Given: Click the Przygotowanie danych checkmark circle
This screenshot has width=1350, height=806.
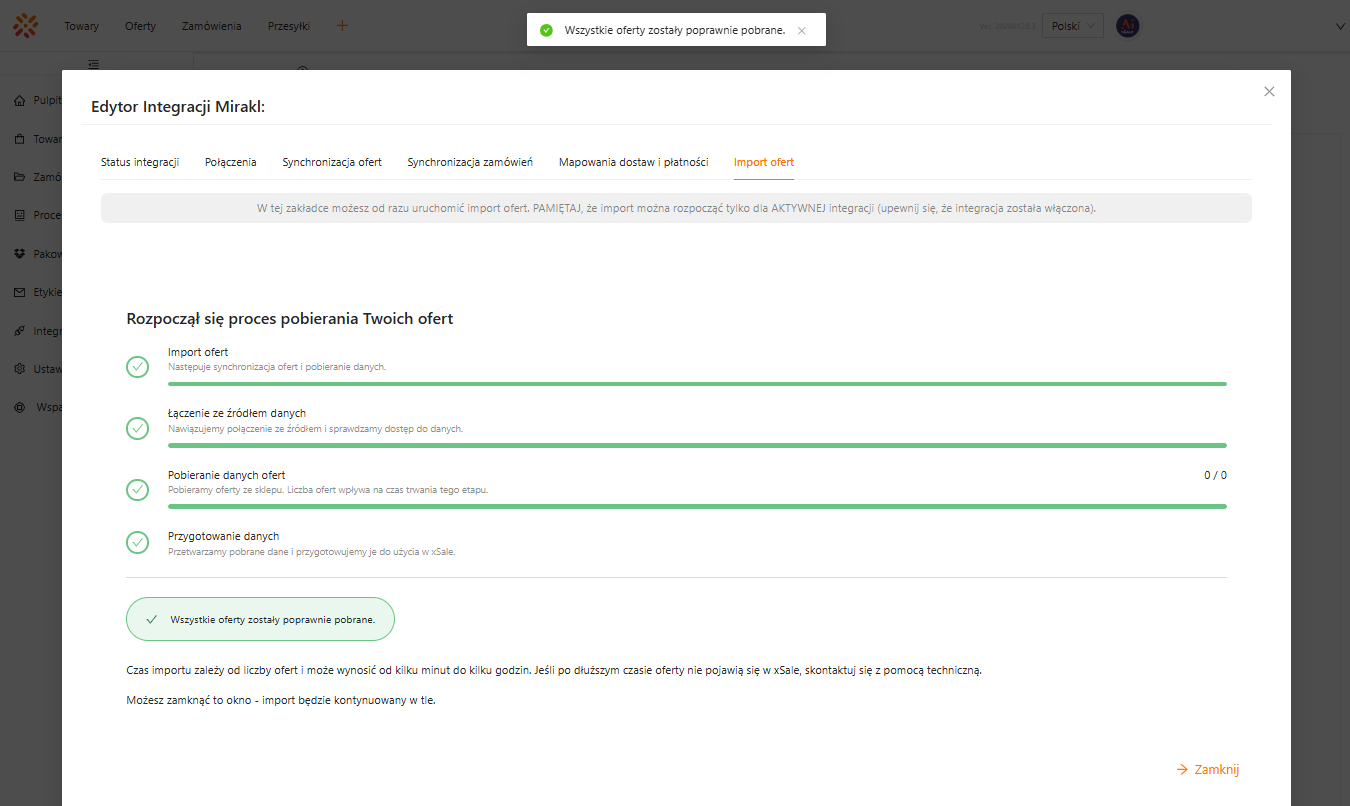Looking at the screenshot, I should coord(138,542).
